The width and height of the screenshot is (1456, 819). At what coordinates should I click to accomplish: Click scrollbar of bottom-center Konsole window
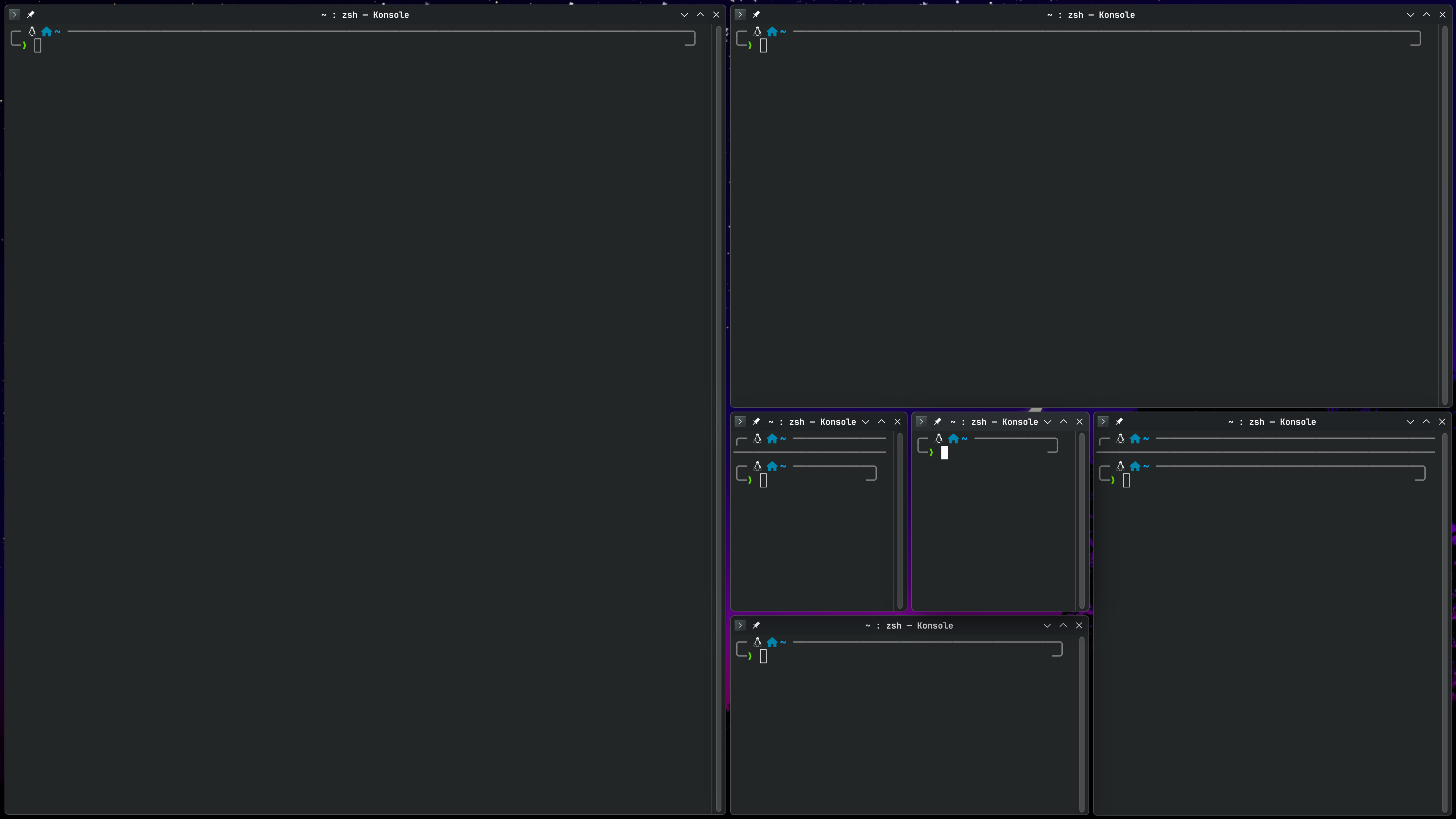(1082, 724)
